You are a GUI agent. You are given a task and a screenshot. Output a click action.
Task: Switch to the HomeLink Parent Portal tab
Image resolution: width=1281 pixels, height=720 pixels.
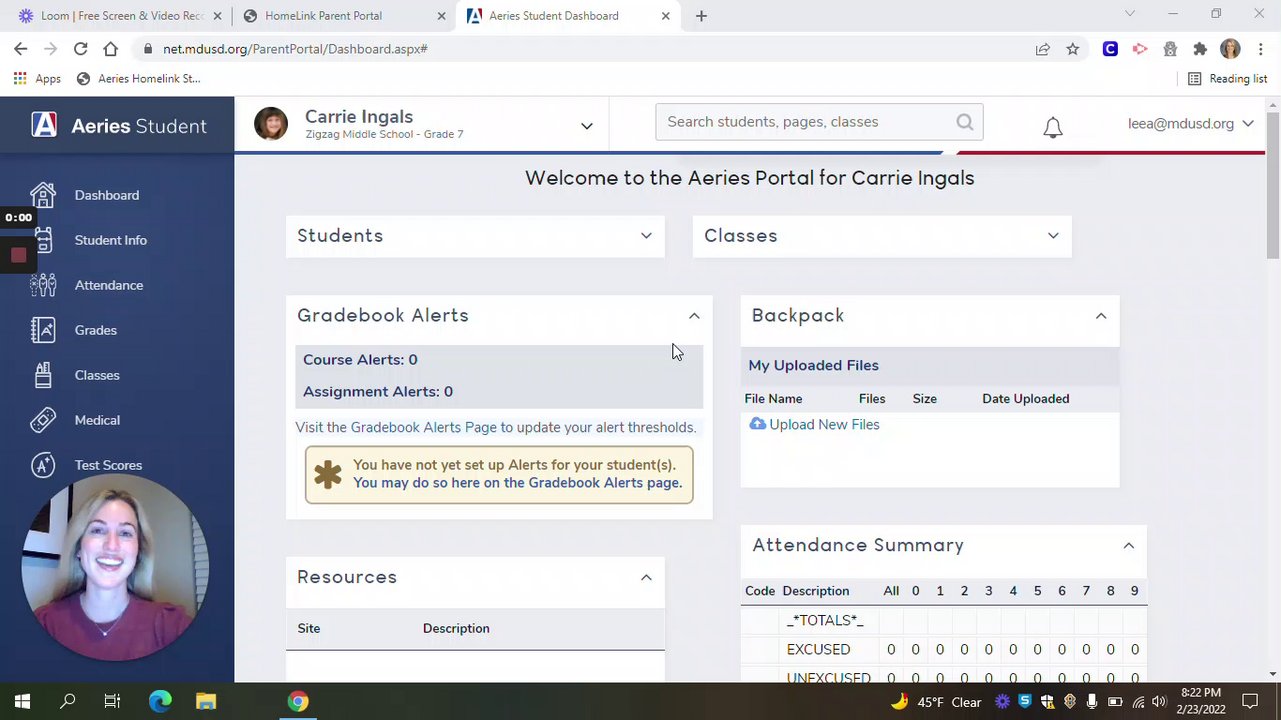click(x=342, y=16)
